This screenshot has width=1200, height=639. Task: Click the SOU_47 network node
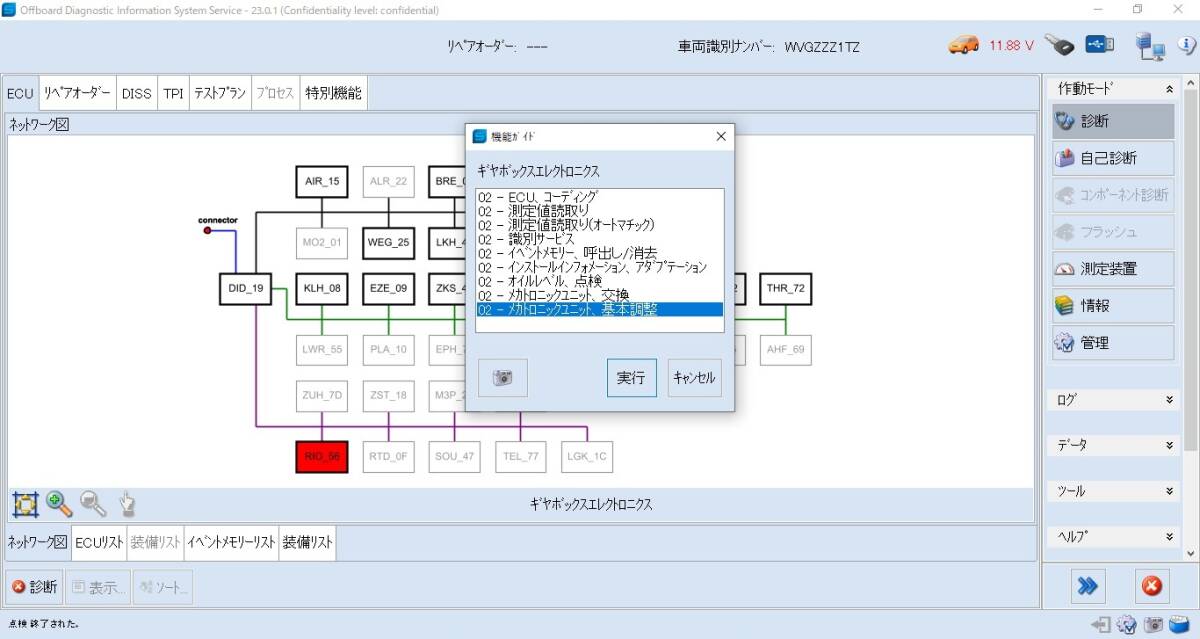454,456
